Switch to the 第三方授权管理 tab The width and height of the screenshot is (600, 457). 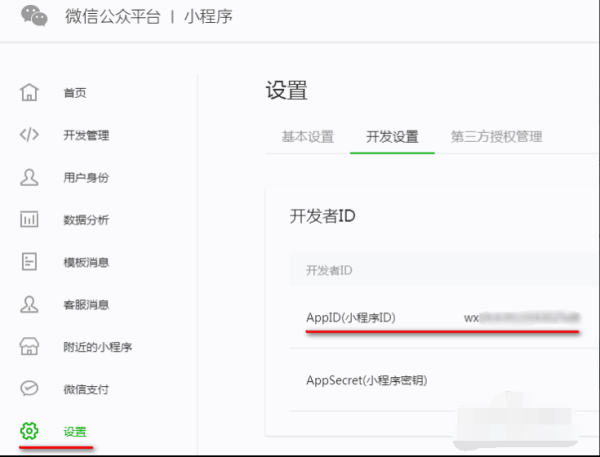point(497,137)
